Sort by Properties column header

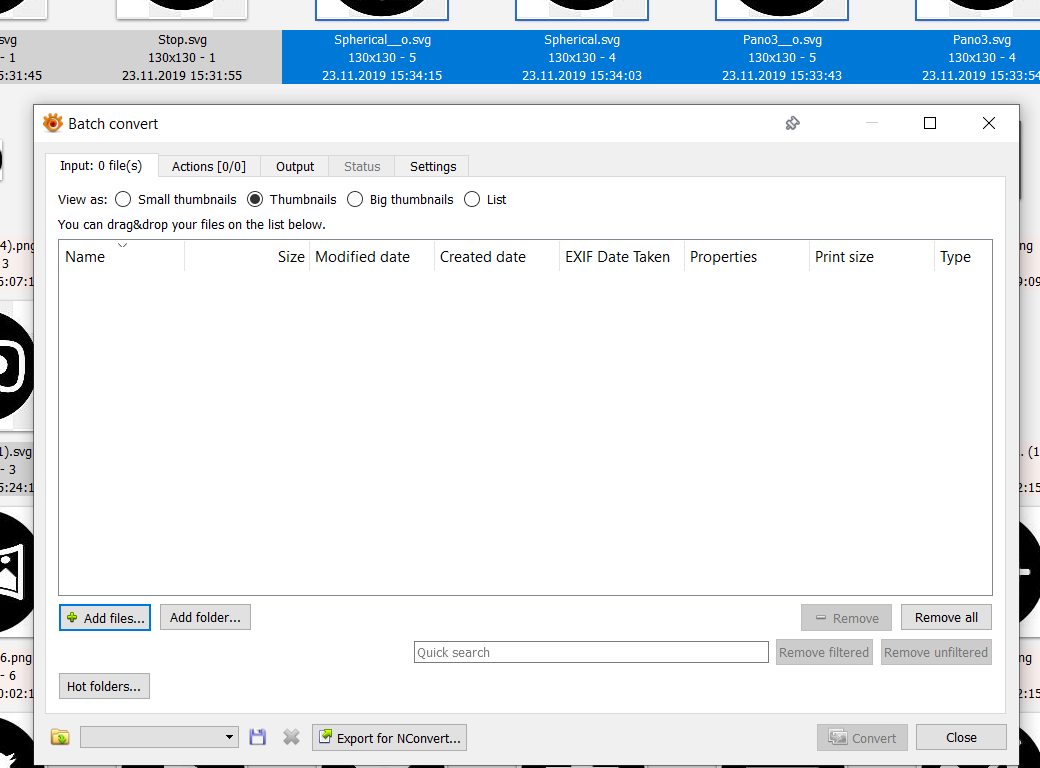(x=746, y=257)
